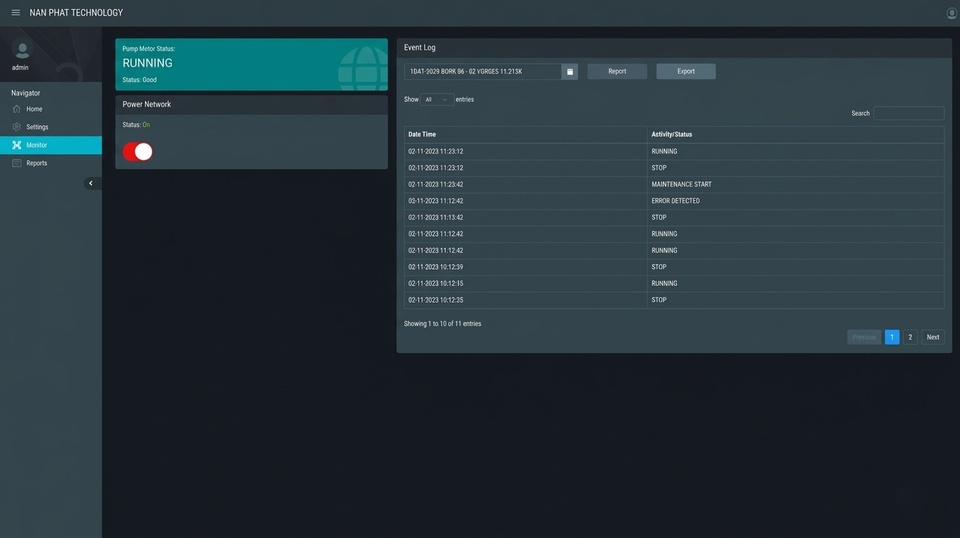Open the calendar date picker icon
This screenshot has width=960, height=538.
pos(570,72)
